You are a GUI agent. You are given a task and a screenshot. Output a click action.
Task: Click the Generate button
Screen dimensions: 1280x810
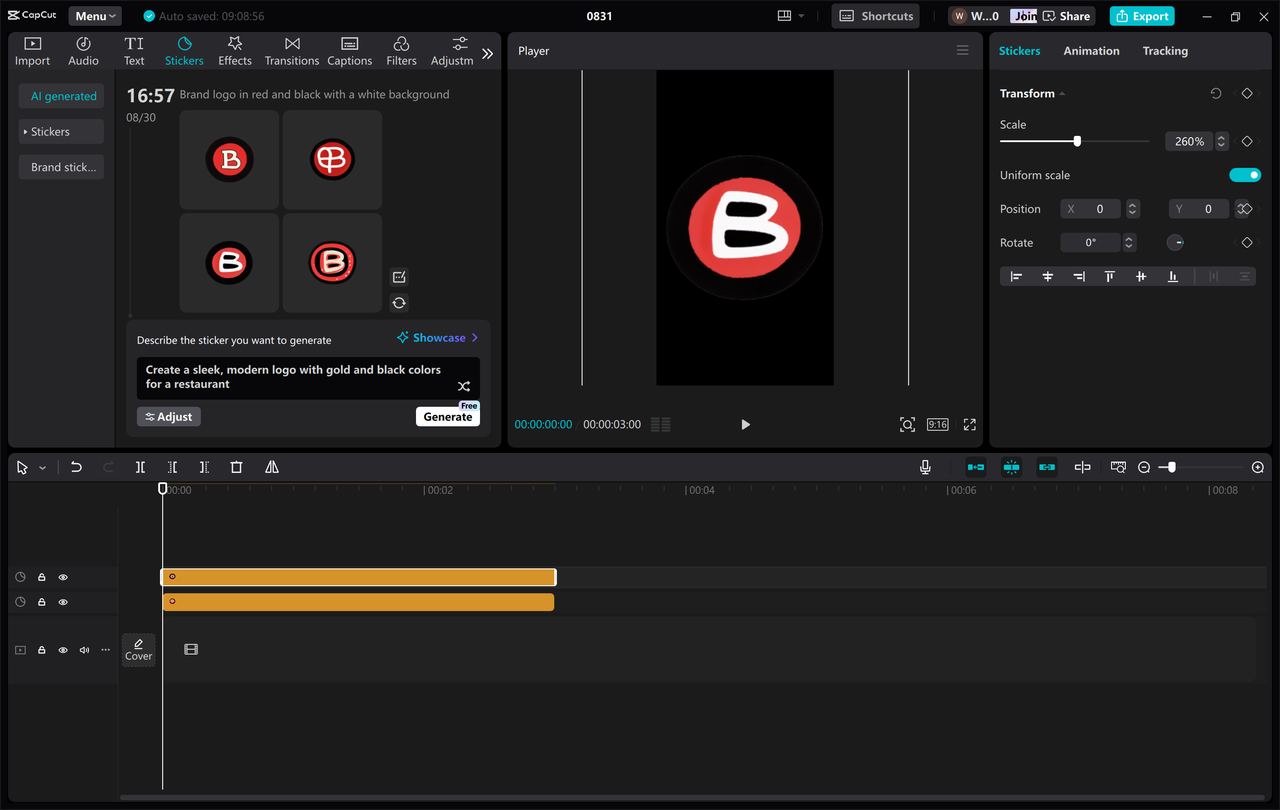click(447, 416)
